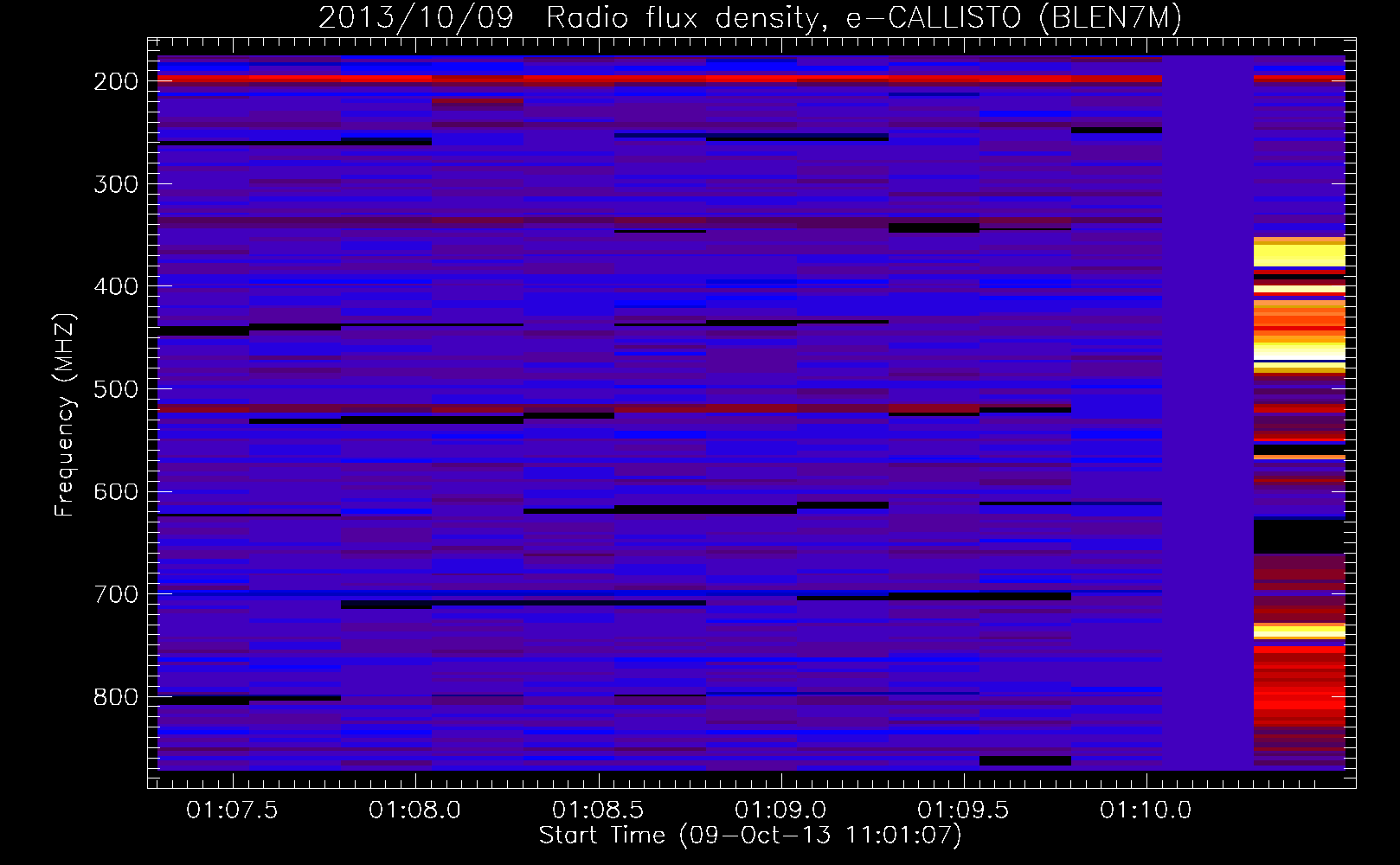Click the black block near 640 MHz in the last column

click(x=1300, y=536)
